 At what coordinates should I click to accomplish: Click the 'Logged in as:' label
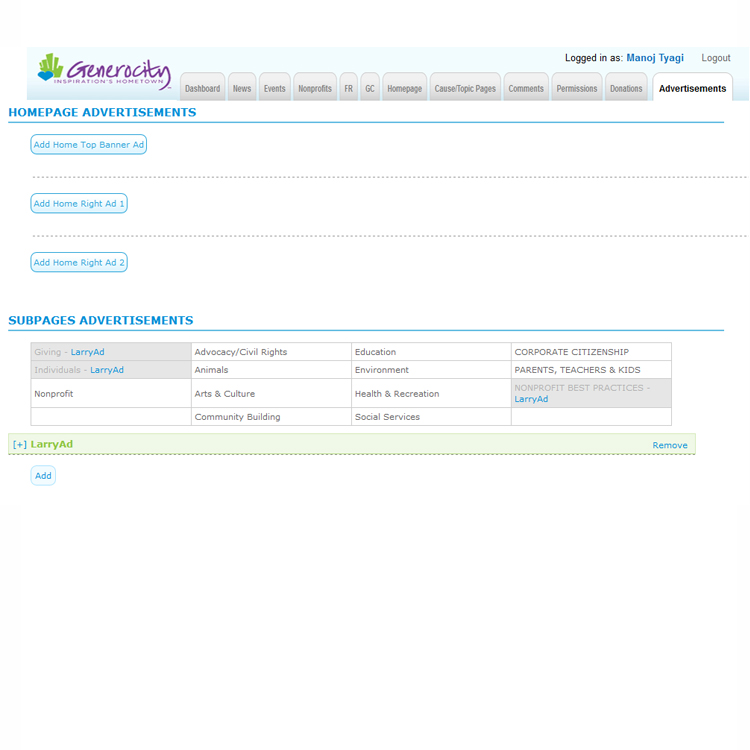[594, 58]
